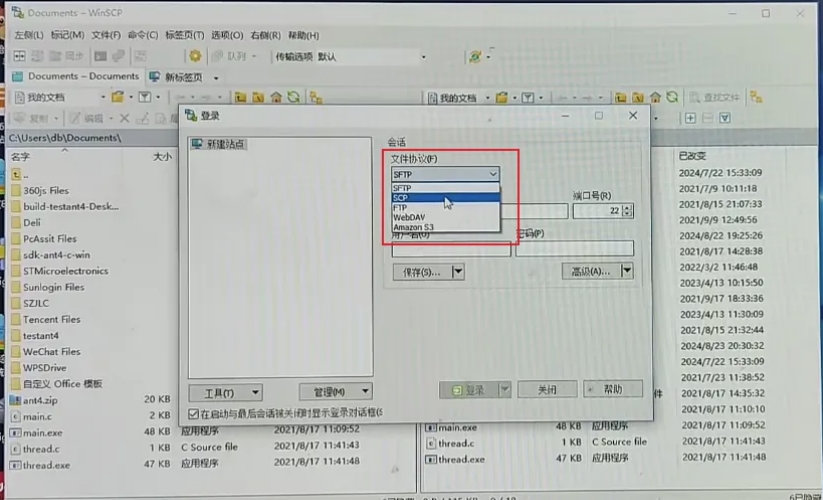Click the preferences gear icon in toolbar
The height and width of the screenshot is (500, 823).
[x=195, y=57]
